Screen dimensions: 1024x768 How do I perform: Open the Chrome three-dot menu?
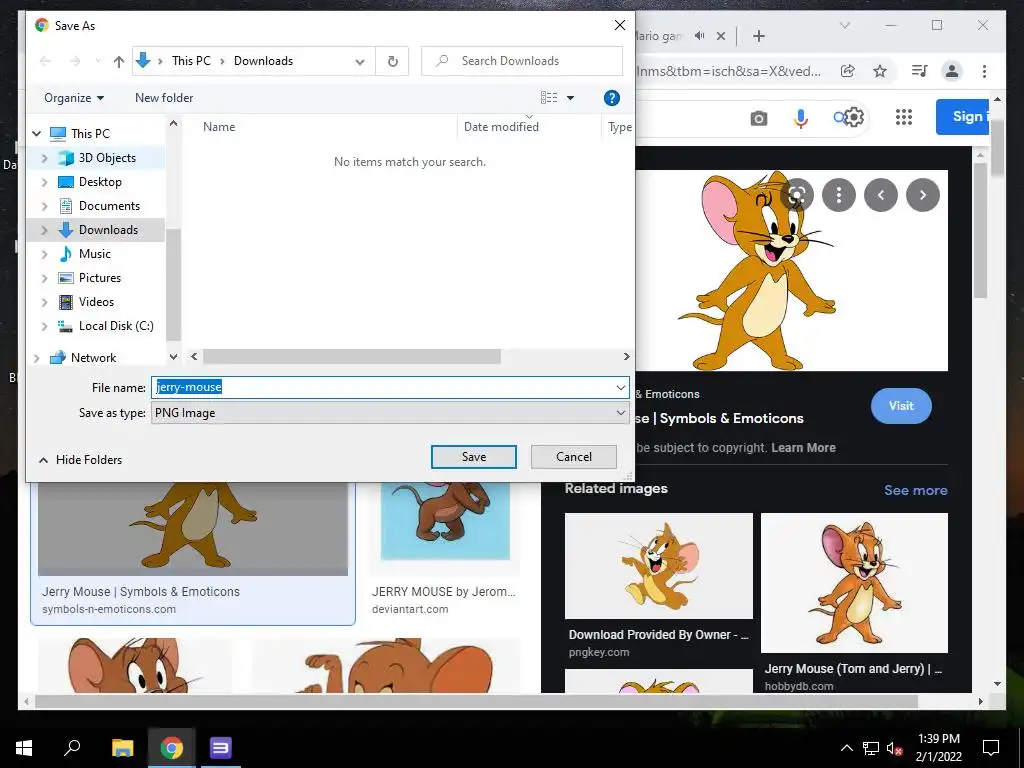click(984, 71)
